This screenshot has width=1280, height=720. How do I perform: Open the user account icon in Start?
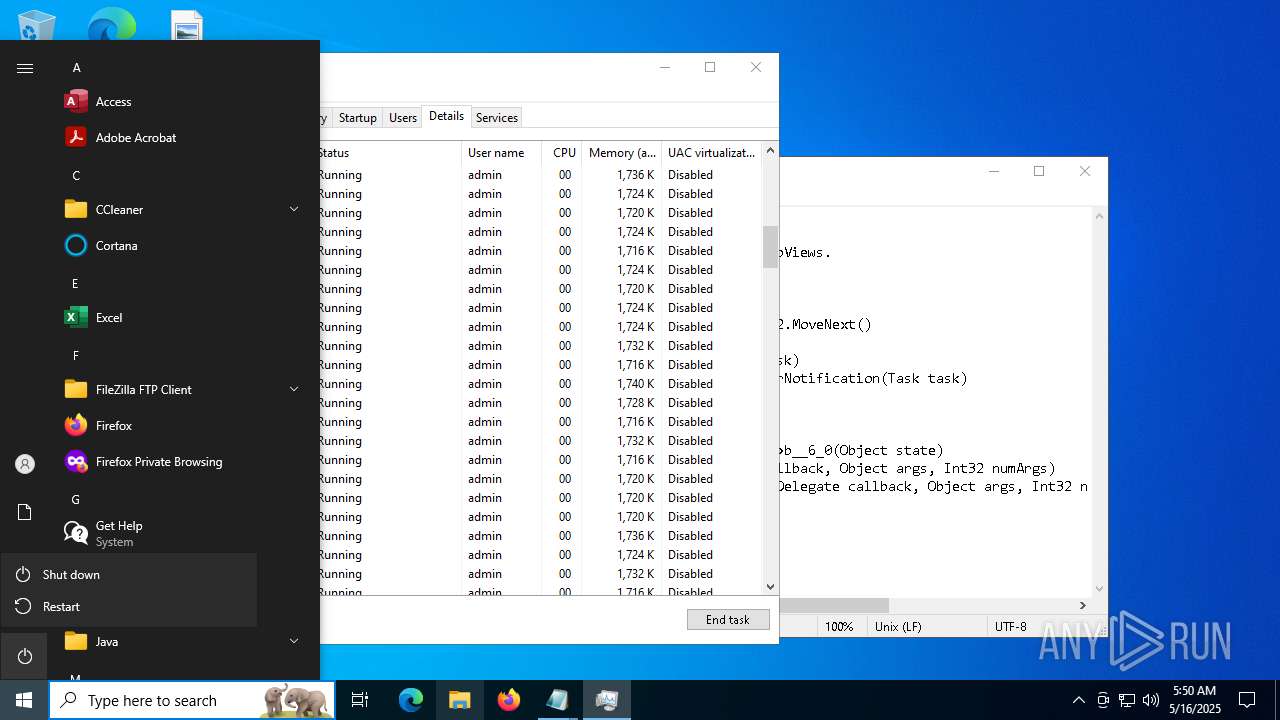(x=25, y=464)
